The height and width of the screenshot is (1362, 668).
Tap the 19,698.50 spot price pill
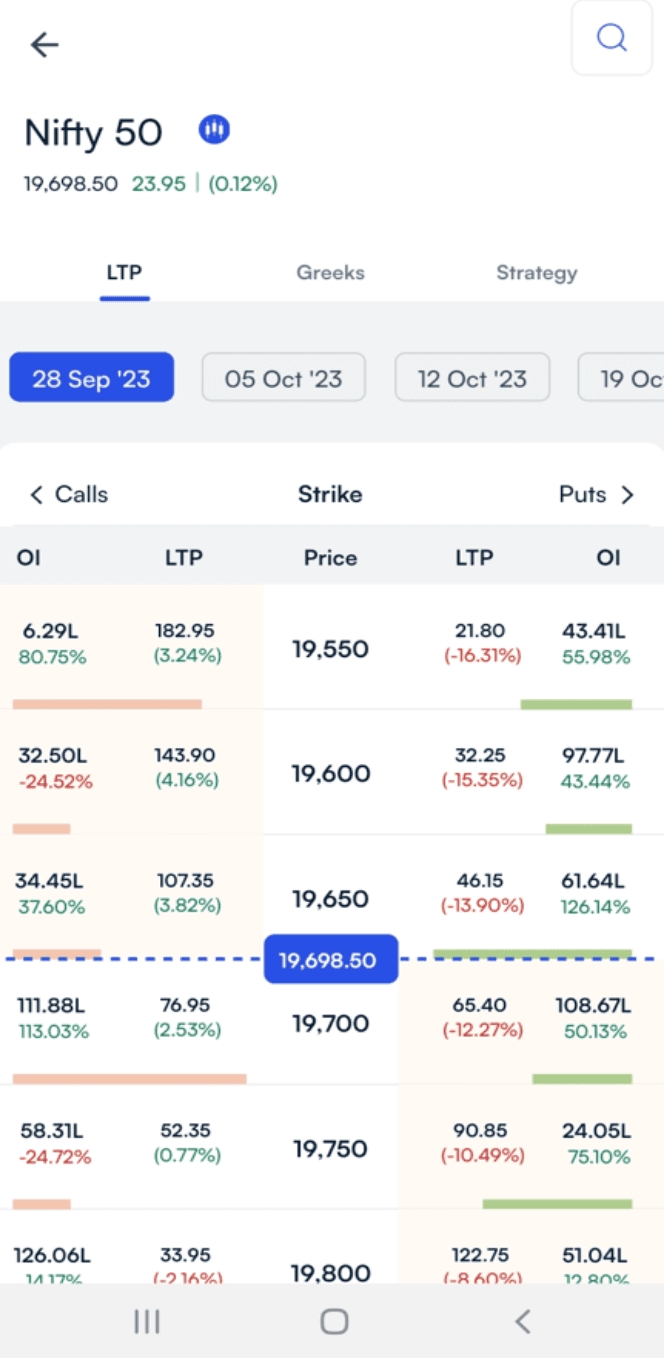330,958
